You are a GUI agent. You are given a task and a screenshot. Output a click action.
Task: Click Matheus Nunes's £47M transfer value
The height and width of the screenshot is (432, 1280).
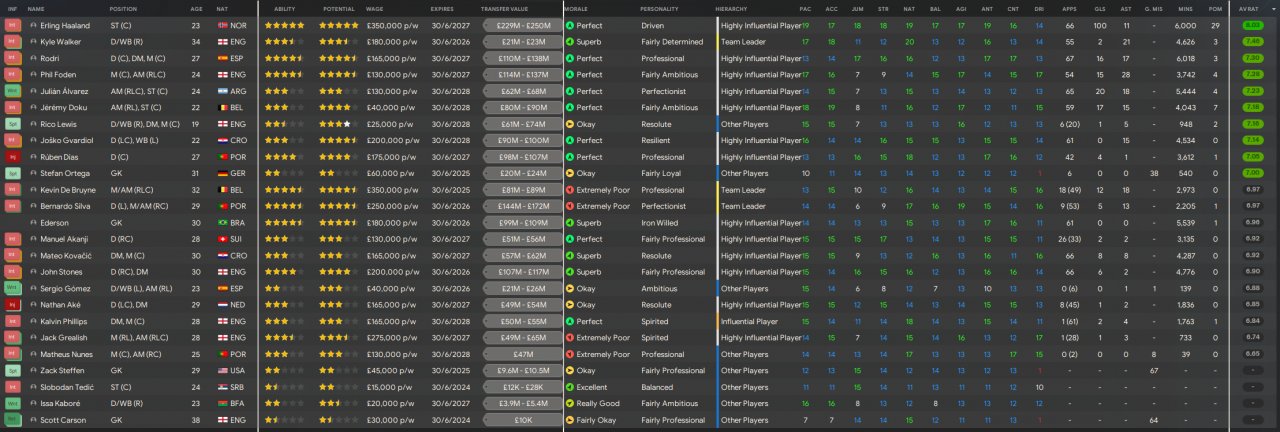click(522, 354)
